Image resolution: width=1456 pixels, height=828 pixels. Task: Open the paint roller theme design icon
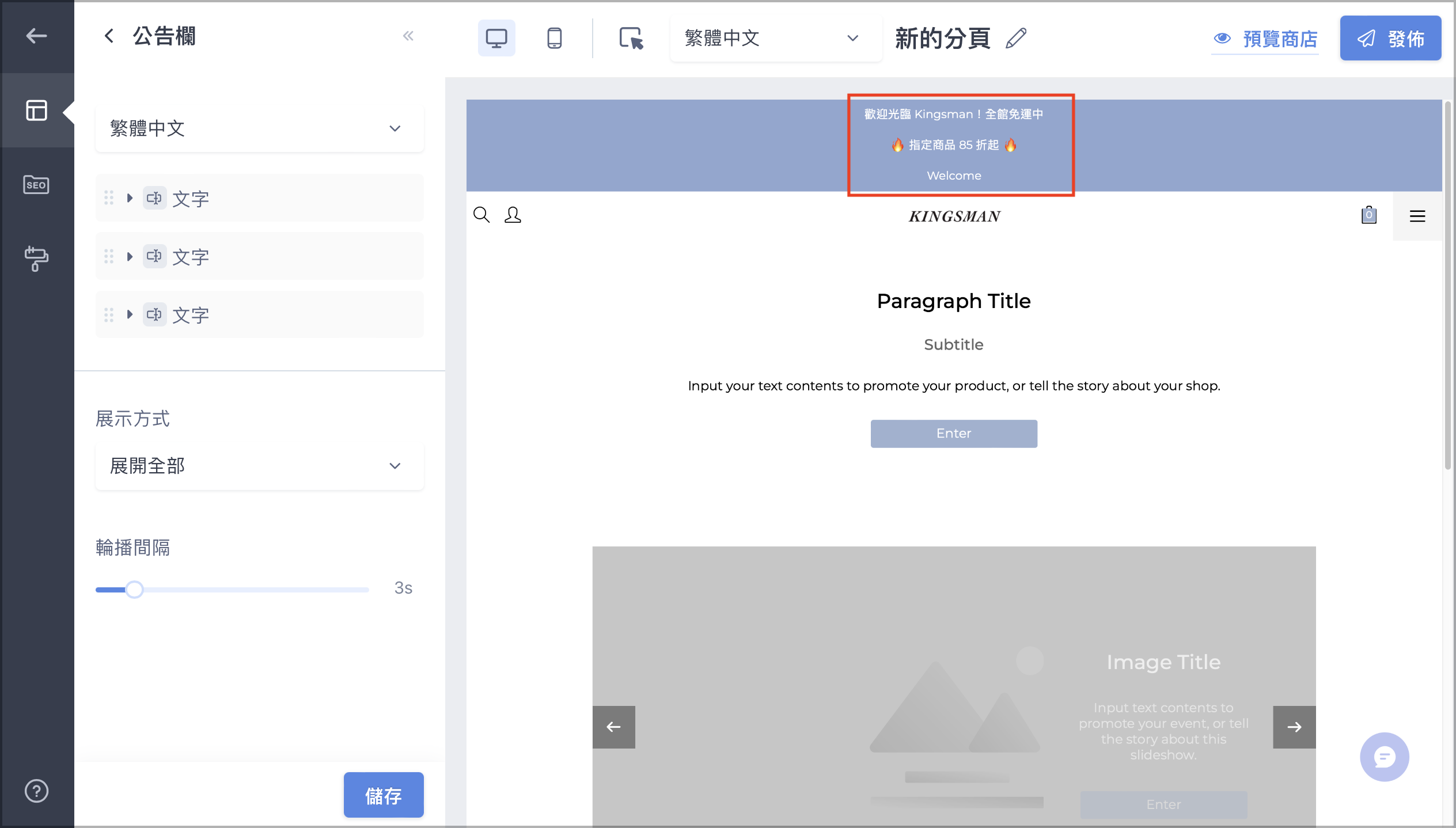36,259
